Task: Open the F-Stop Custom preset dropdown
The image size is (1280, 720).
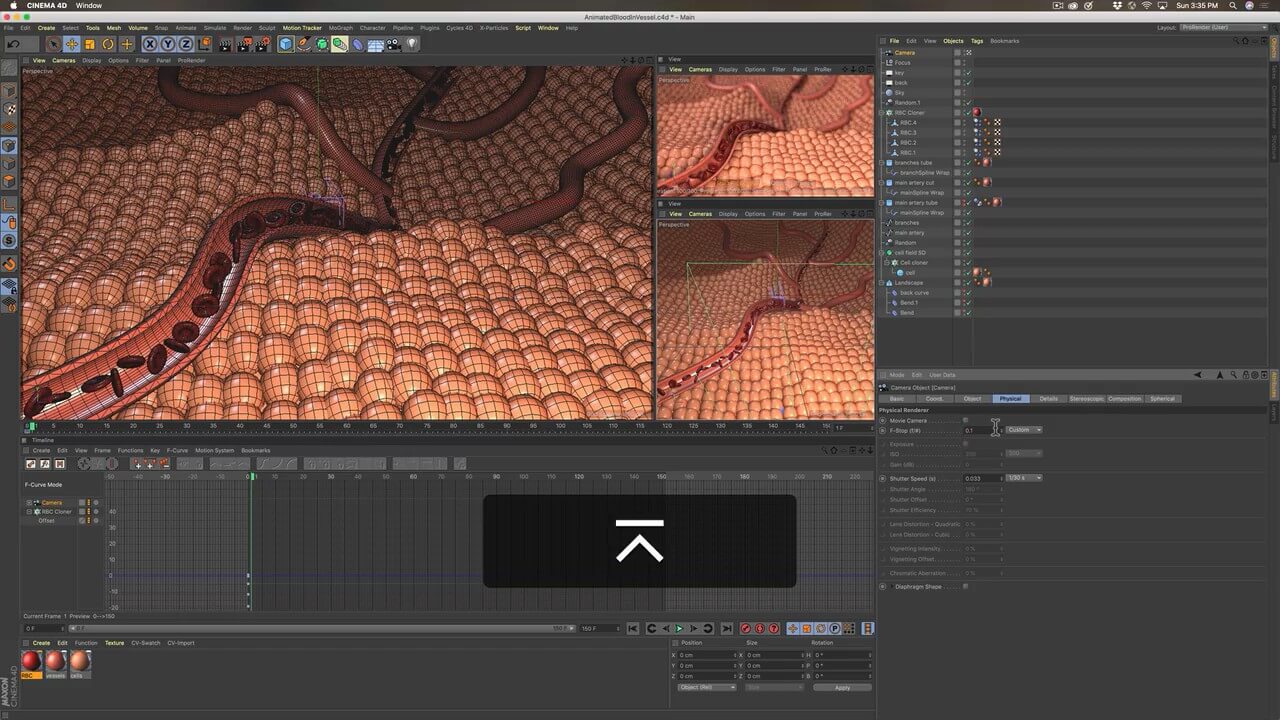Action: tap(1024, 430)
